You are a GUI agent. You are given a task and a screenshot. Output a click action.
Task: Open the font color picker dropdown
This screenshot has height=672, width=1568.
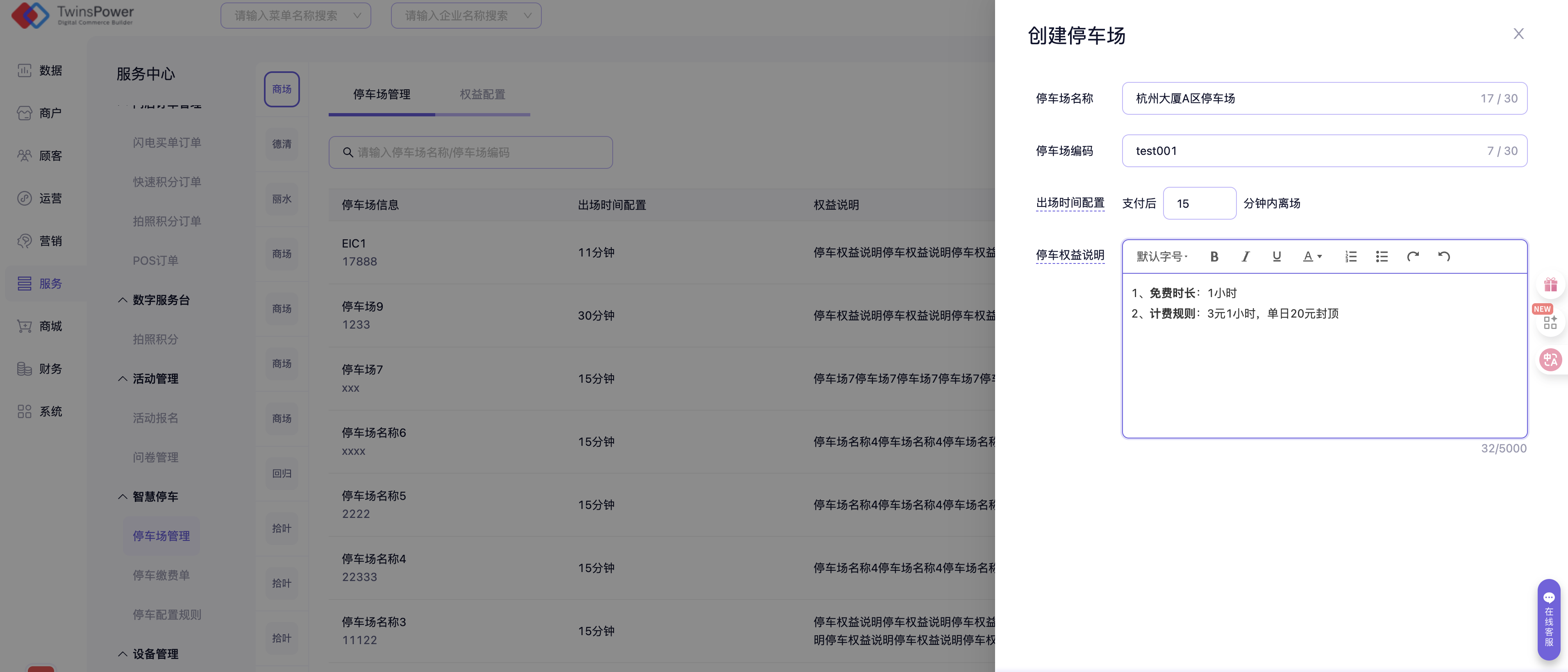1312,257
